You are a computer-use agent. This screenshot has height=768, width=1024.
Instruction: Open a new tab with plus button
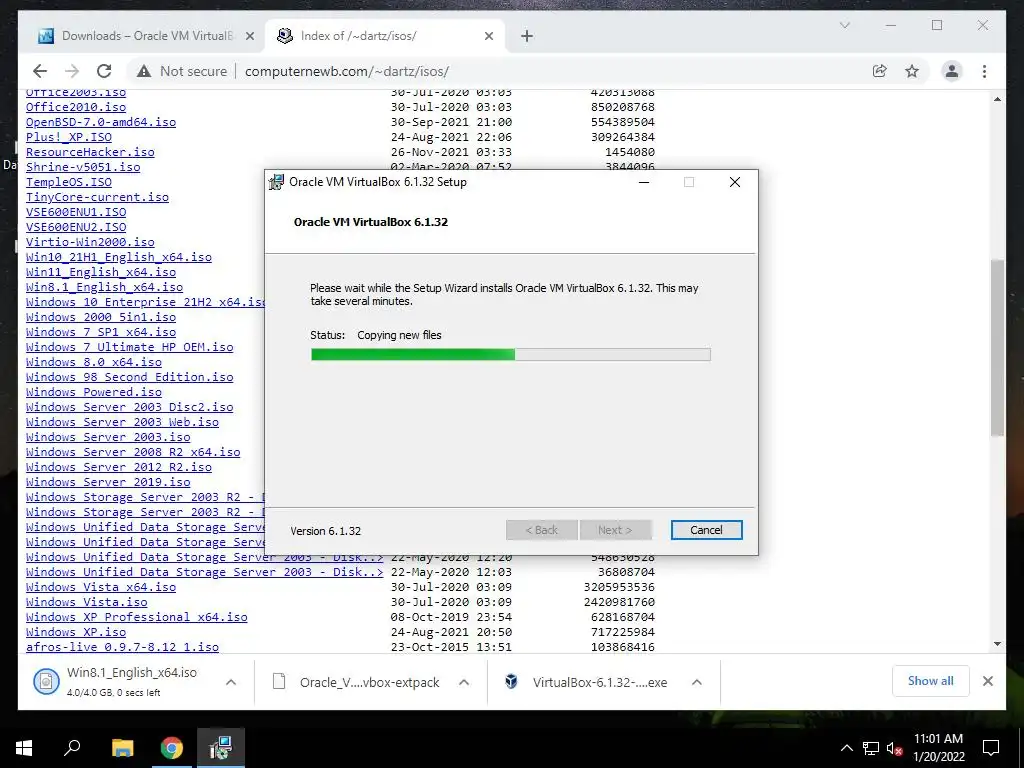pos(526,36)
